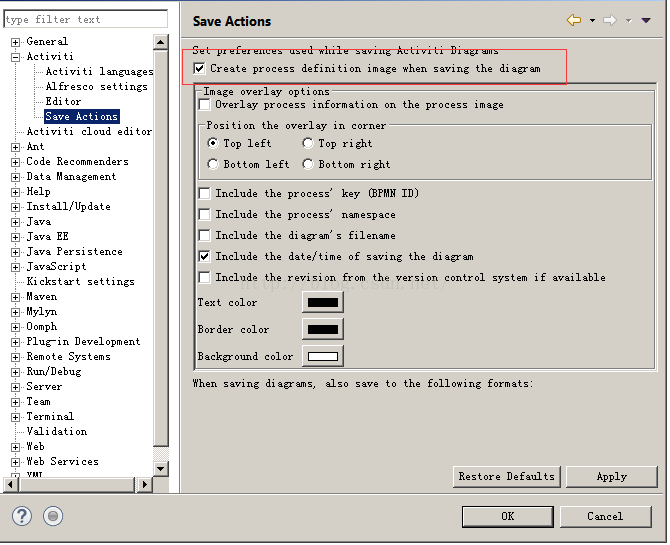Check Include the revision from version control
Image resolution: width=670 pixels, height=545 pixels.
[x=205, y=277]
